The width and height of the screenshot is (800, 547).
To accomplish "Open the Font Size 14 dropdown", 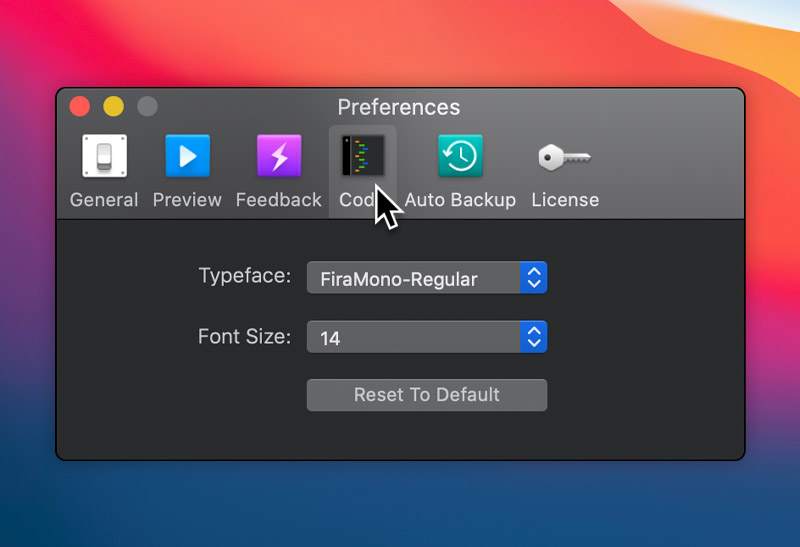I will pyautogui.click(x=427, y=337).
